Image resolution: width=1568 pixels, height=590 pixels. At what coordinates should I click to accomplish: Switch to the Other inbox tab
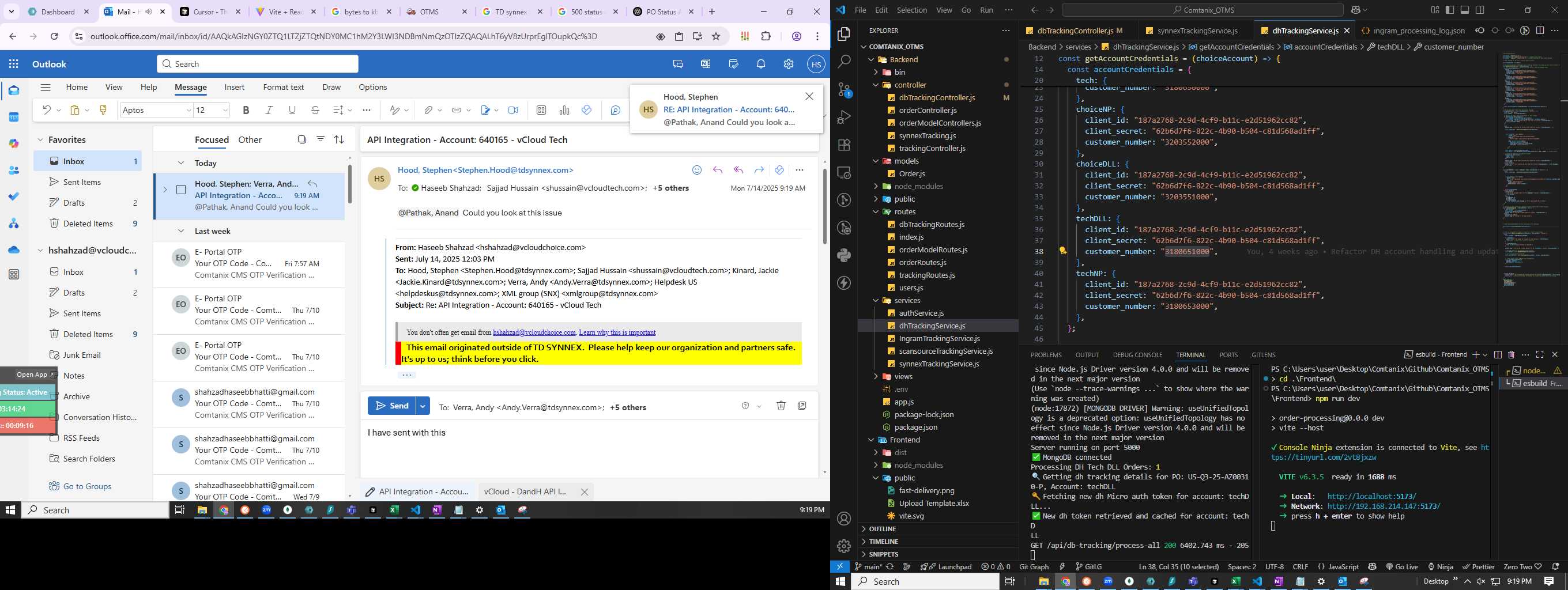pos(250,140)
